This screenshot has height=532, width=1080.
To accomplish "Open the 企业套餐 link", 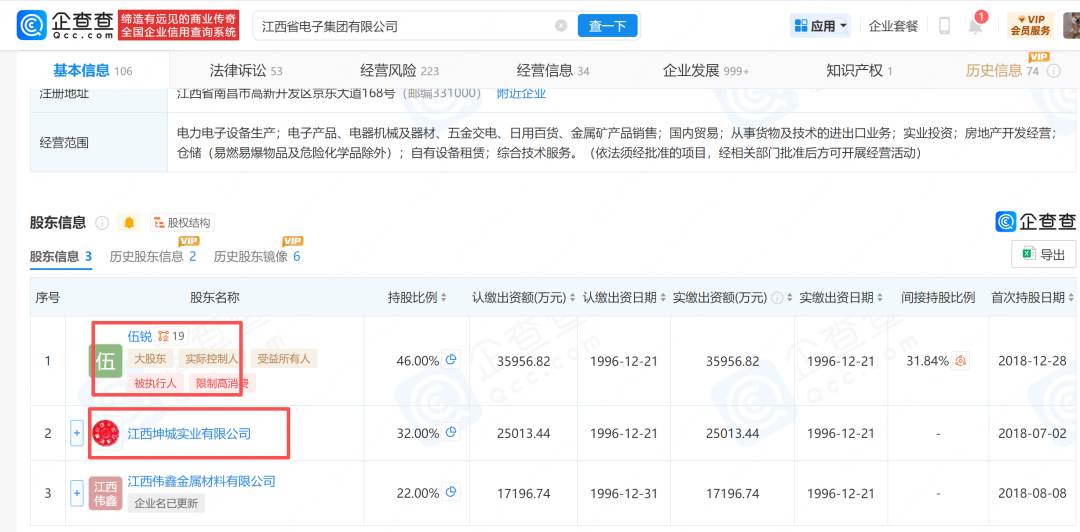I will (x=893, y=26).
